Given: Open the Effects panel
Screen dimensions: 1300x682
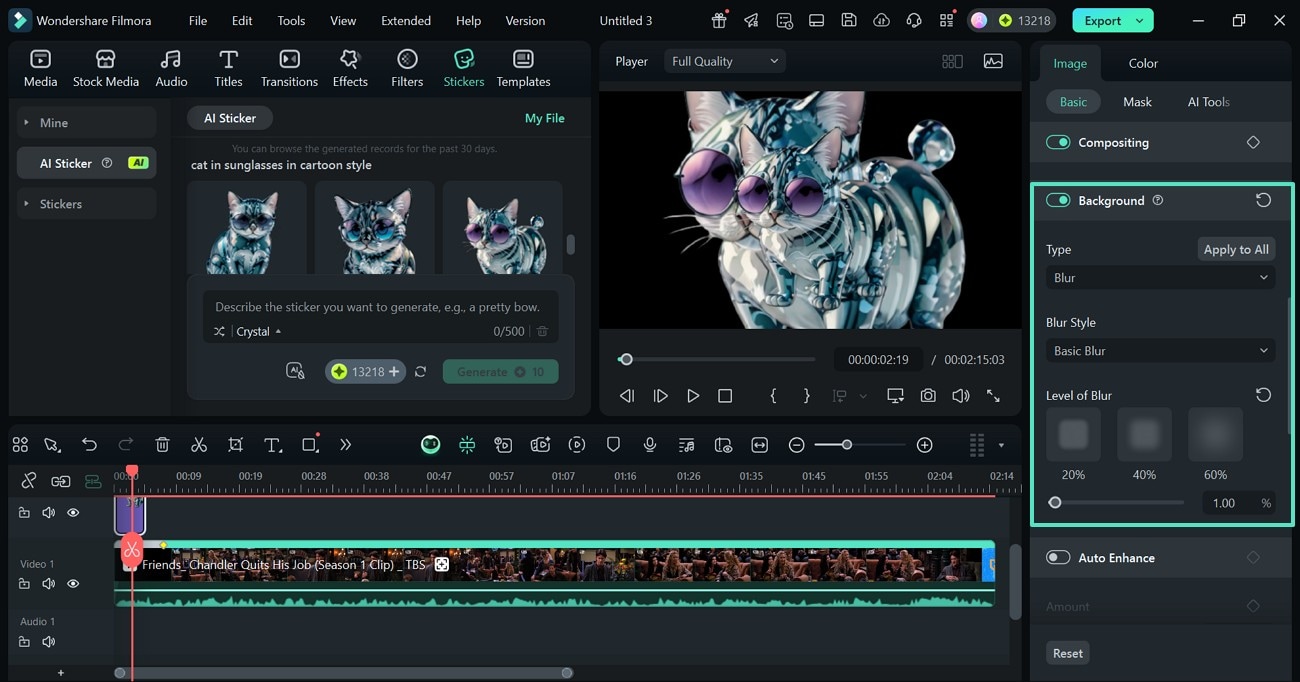Looking at the screenshot, I should (350, 68).
